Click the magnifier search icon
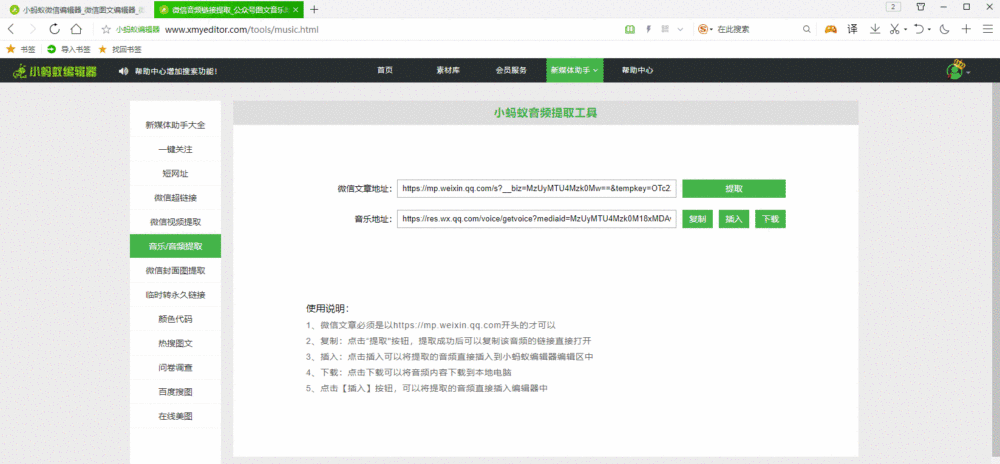This screenshot has width=1000, height=464. [806, 29]
